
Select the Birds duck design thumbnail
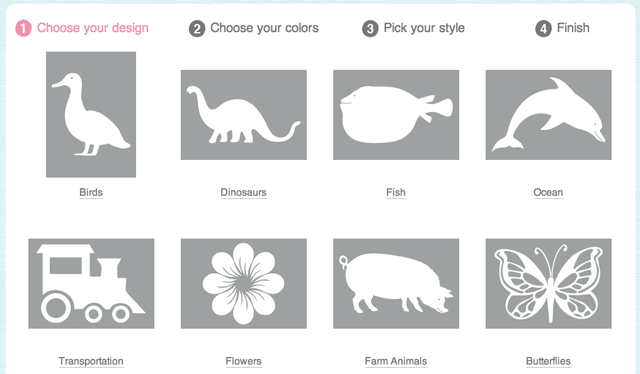91,114
